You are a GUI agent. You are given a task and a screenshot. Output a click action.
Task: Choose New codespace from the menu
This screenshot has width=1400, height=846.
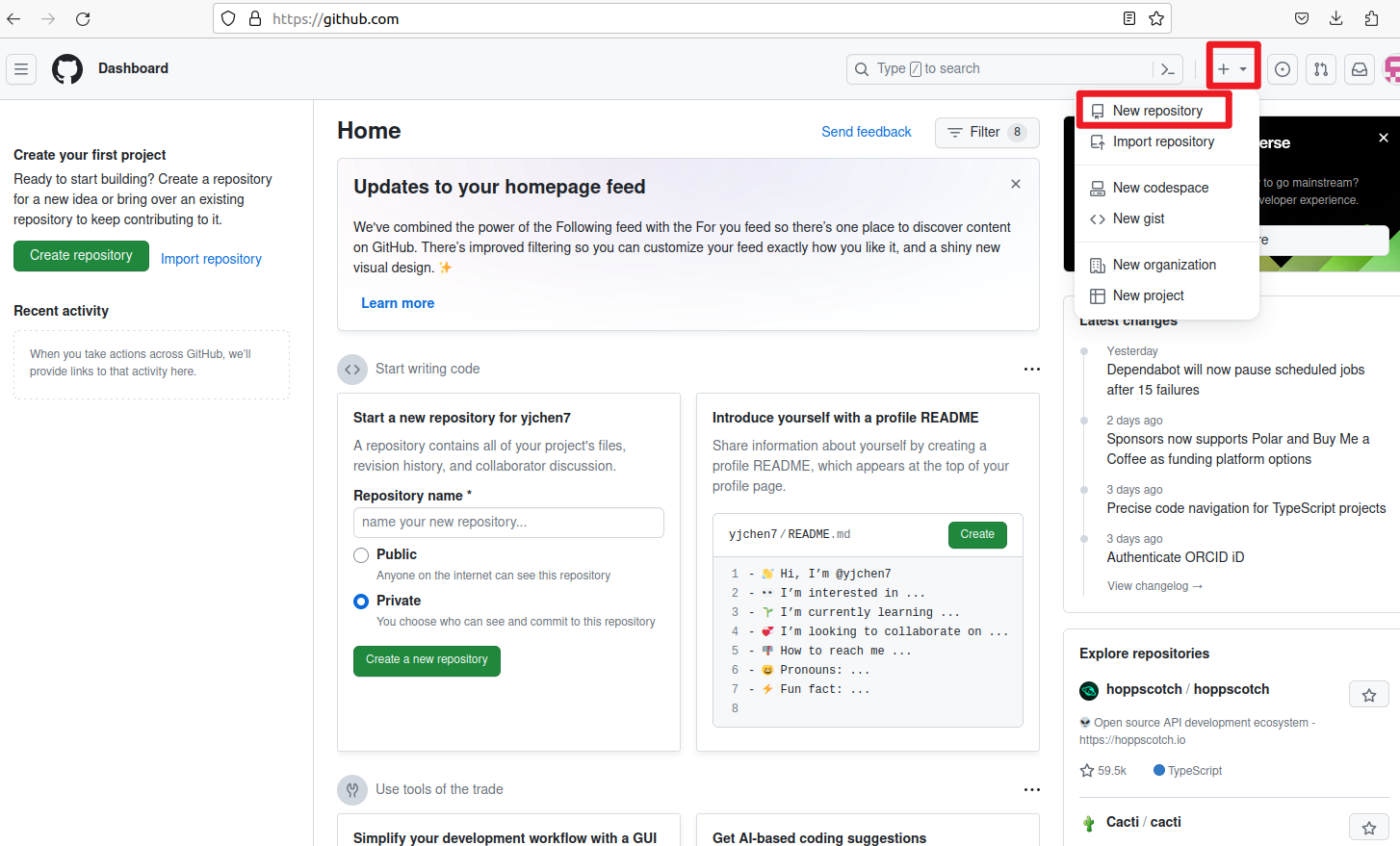[1167, 188]
